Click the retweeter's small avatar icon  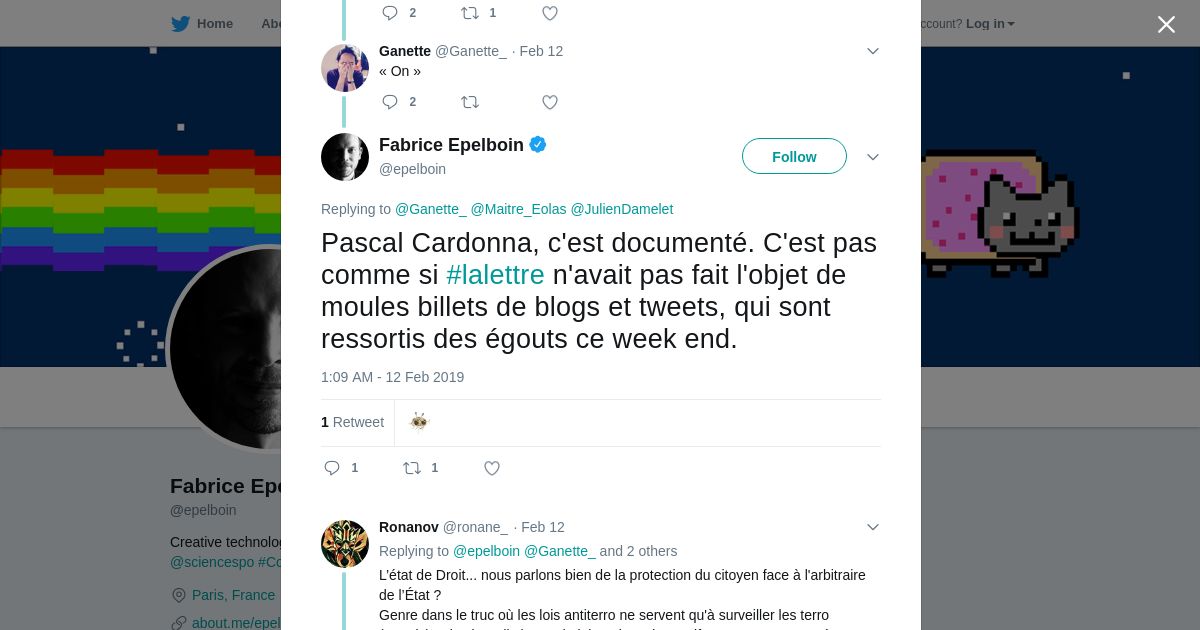click(x=419, y=422)
